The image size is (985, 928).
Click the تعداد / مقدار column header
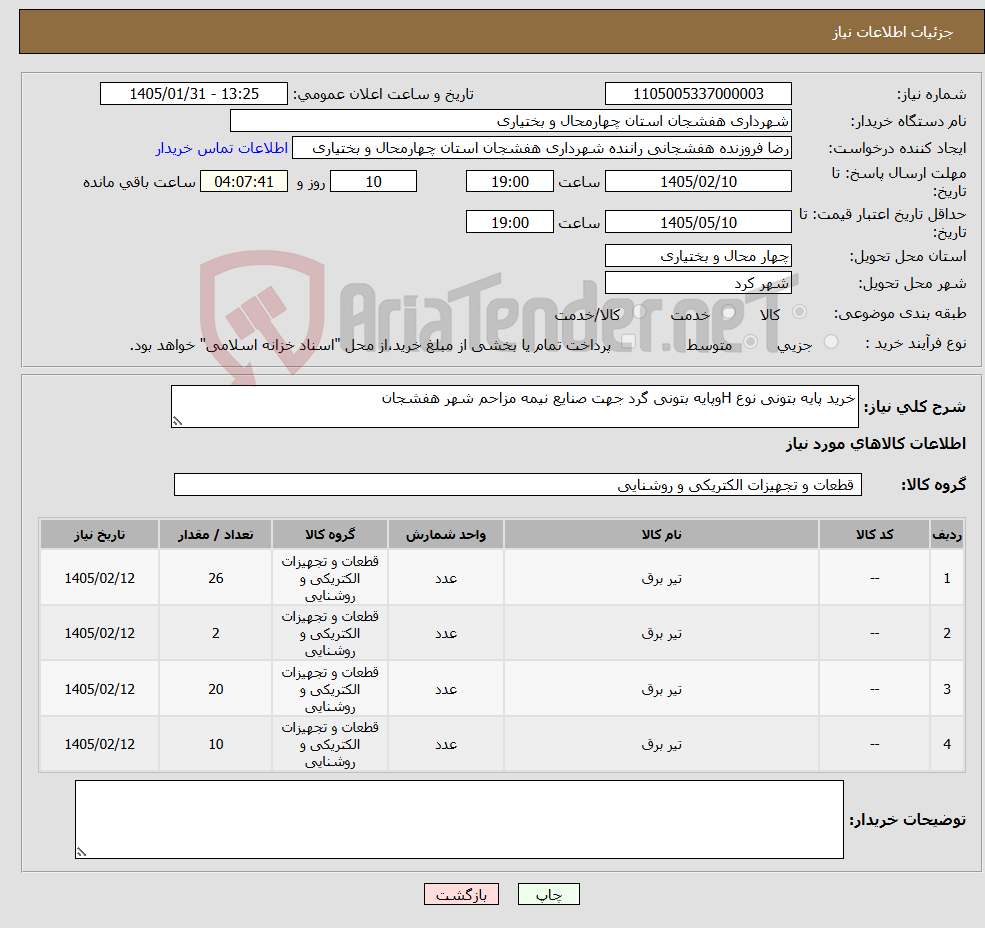click(215, 535)
